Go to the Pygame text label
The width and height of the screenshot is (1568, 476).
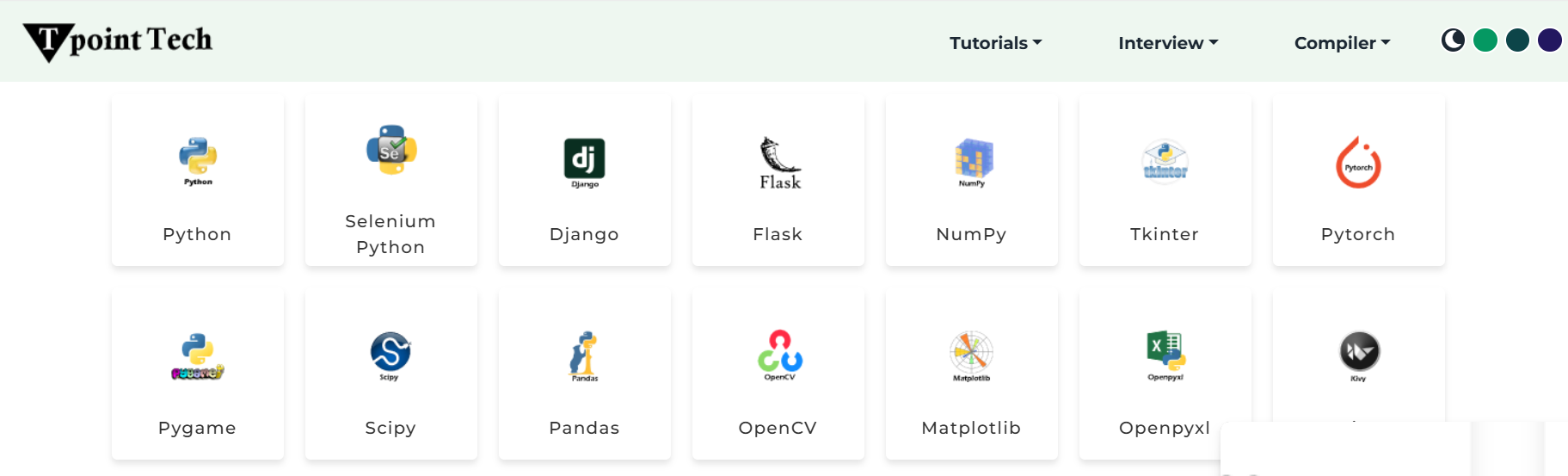197,428
